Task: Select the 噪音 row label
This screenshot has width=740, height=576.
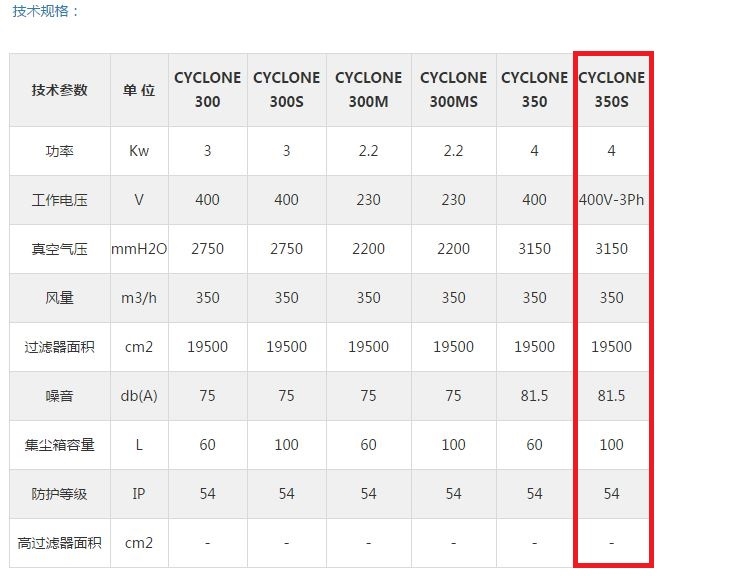Action: point(59,396)
